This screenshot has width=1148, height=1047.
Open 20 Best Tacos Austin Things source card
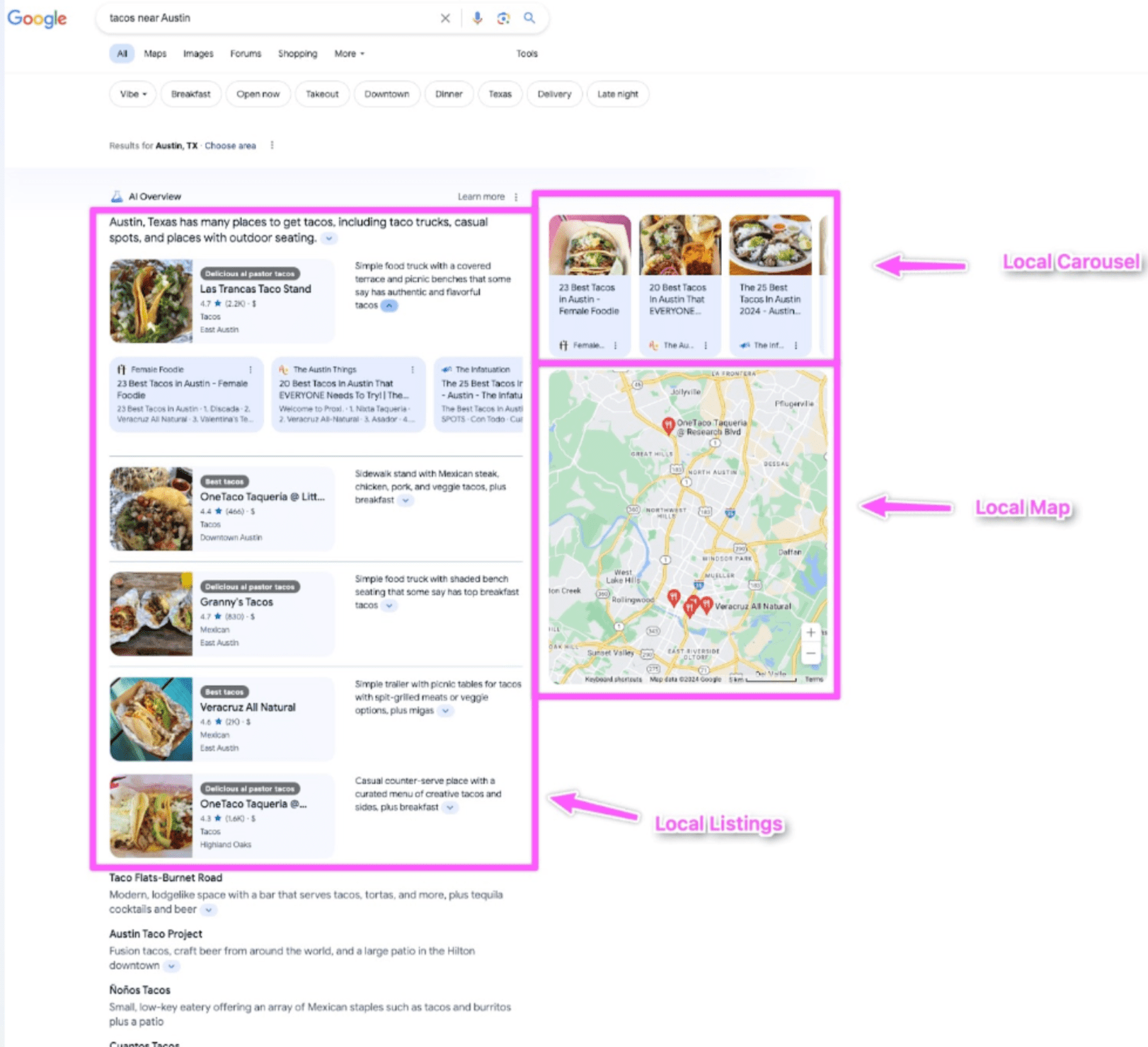click(348, 394)
